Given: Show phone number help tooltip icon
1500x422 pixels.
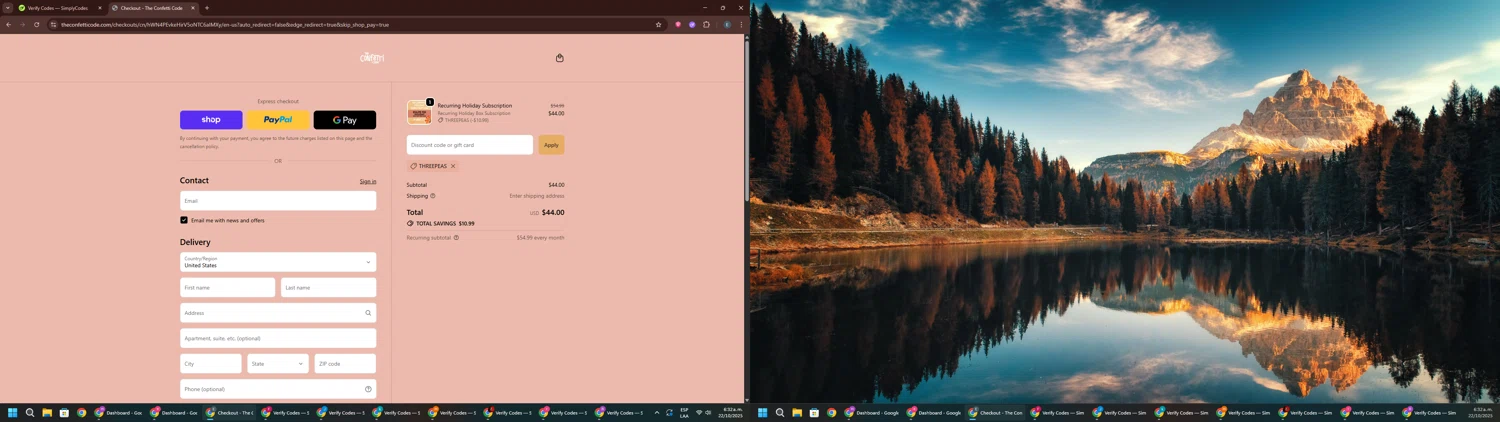Looking at the screenshot, I should [x=368, y=389].
